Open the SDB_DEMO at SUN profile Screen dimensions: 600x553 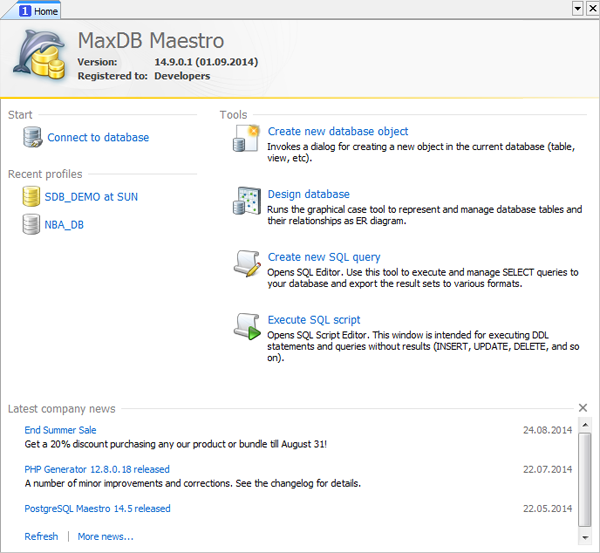click(91, 197)
